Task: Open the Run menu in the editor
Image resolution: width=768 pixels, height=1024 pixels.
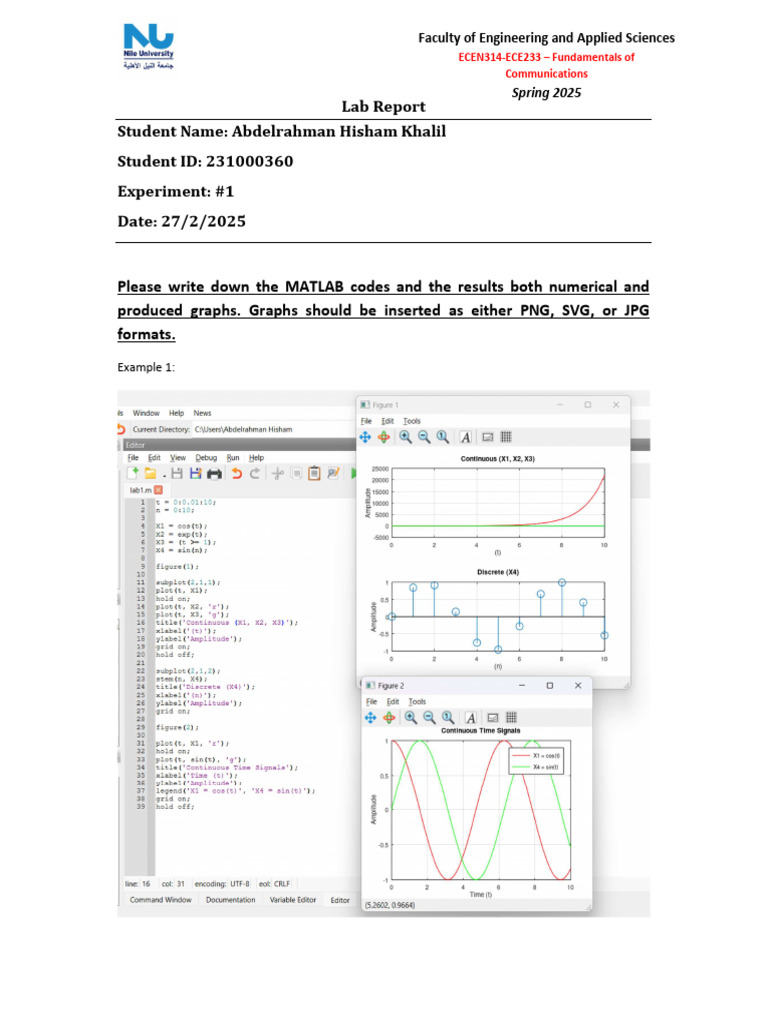Action: (233, 458)
